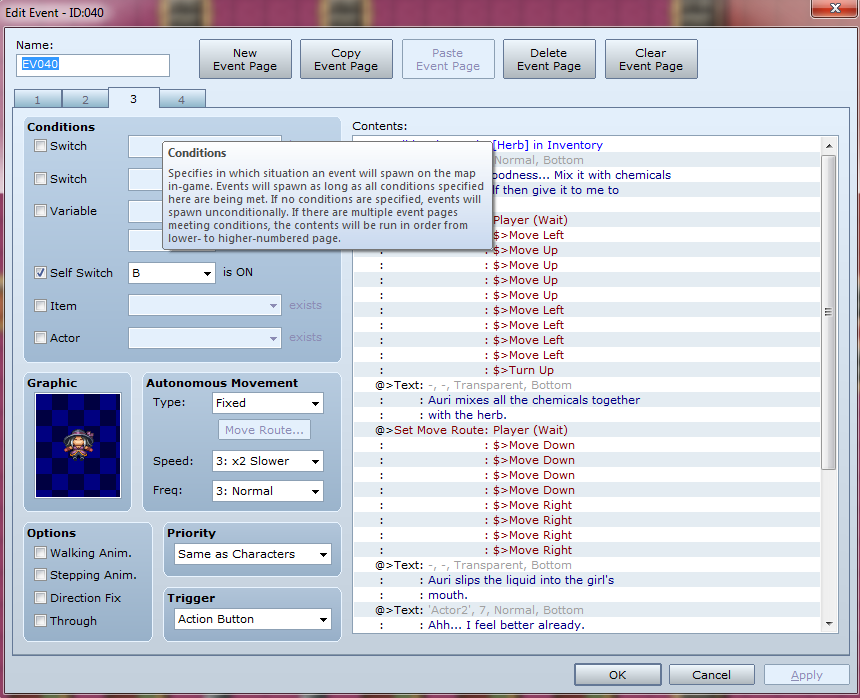Open the Item exists dropdown
Screen dimensions: 860x698
tap(205, 305)
